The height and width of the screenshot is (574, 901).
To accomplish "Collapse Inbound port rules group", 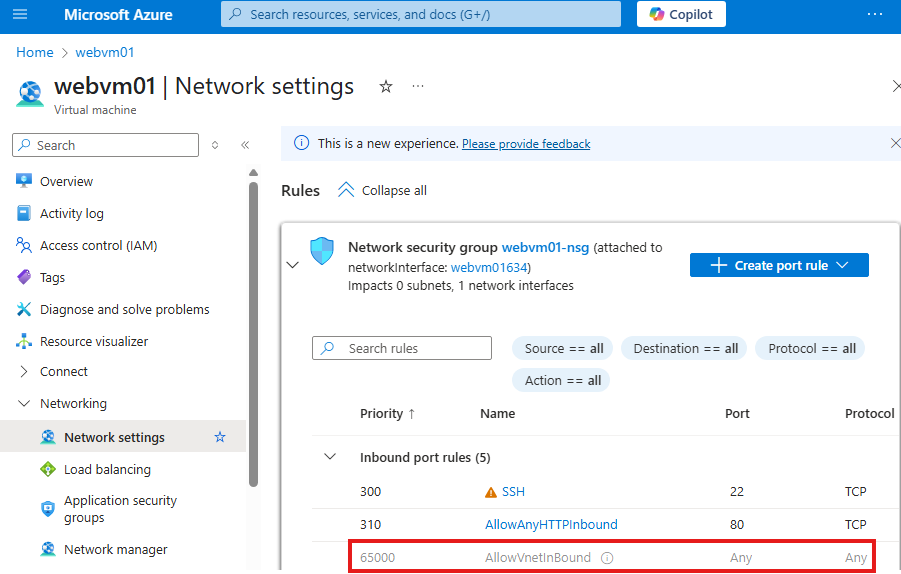I will (330, 457).
